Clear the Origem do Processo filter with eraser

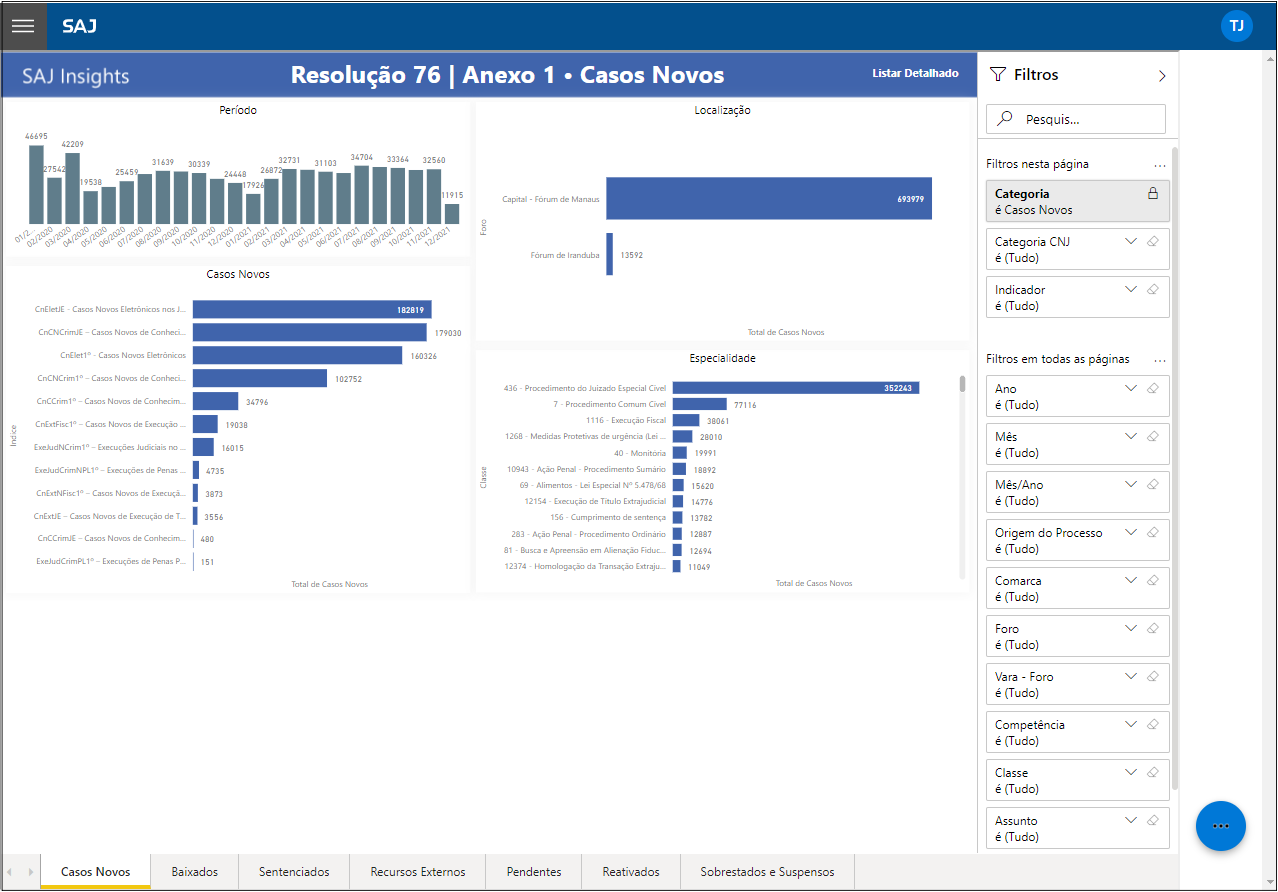click(1153, 532)
